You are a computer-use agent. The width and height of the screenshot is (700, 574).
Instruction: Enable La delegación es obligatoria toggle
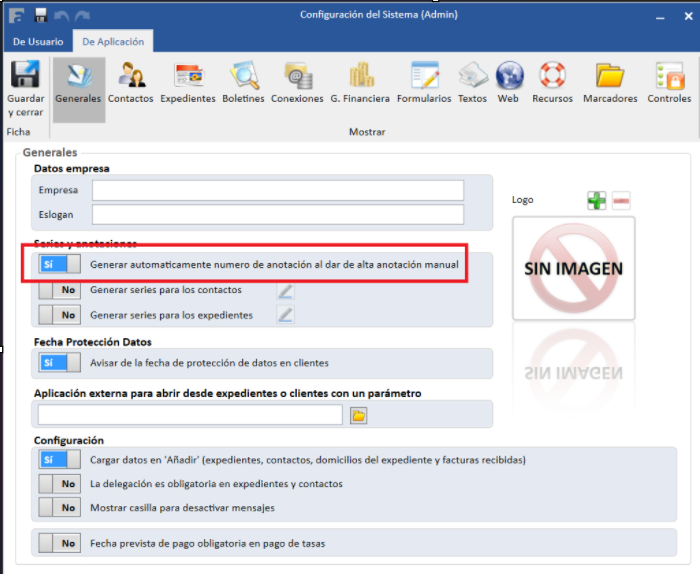(x=59, y=484)
